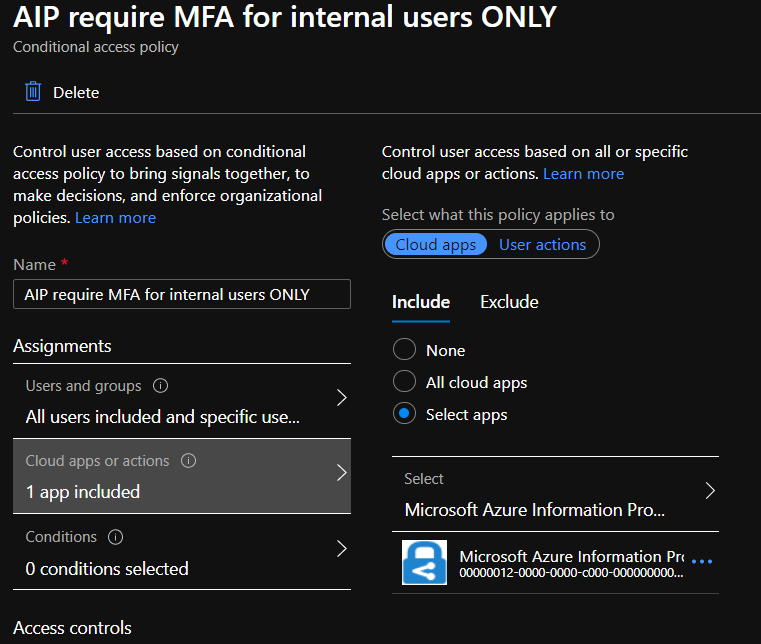Select the All cloud apps radio button
The height and width of the screenshot is (644, 761).
pos(404,381)
